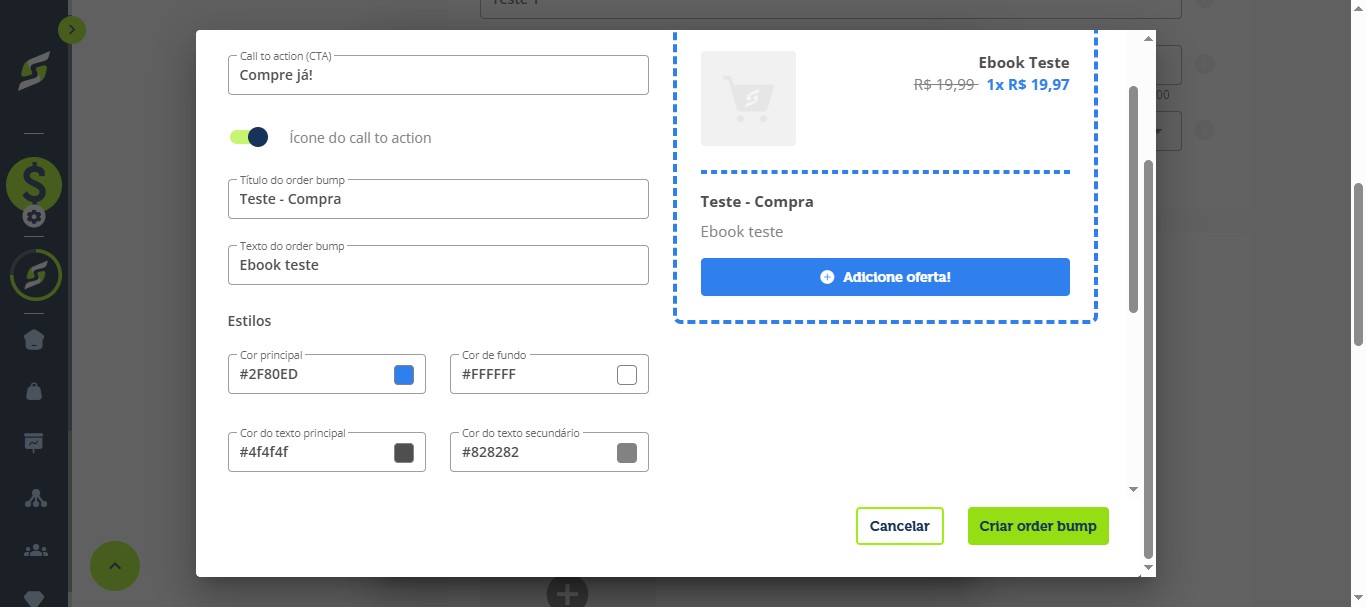Click the Adicione oferta! preview button
1366x607 pixels.
885,277
